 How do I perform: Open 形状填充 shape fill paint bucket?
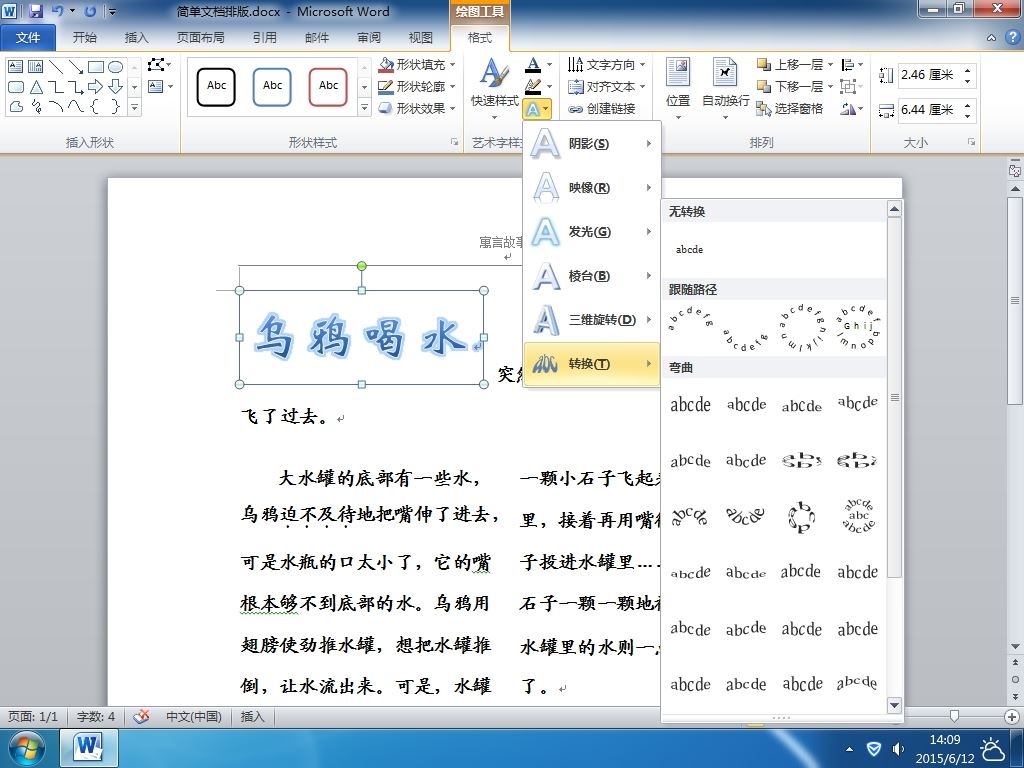click(x=386, y=65)
